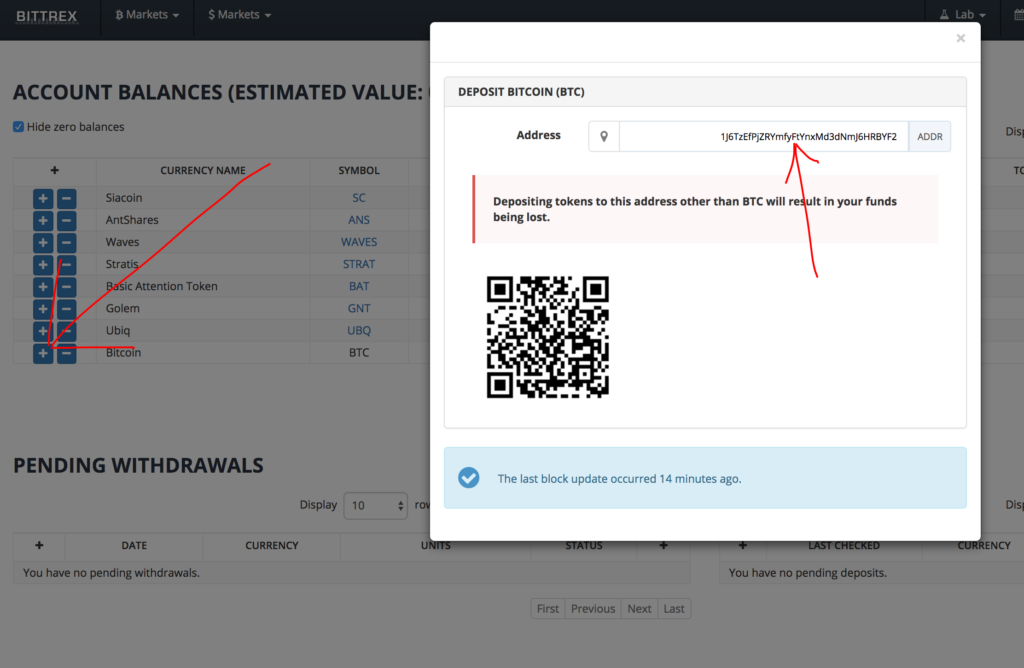Click the Previous pagination button
The width and height of the screenshot is (1024, 668).
click(593, 609)
